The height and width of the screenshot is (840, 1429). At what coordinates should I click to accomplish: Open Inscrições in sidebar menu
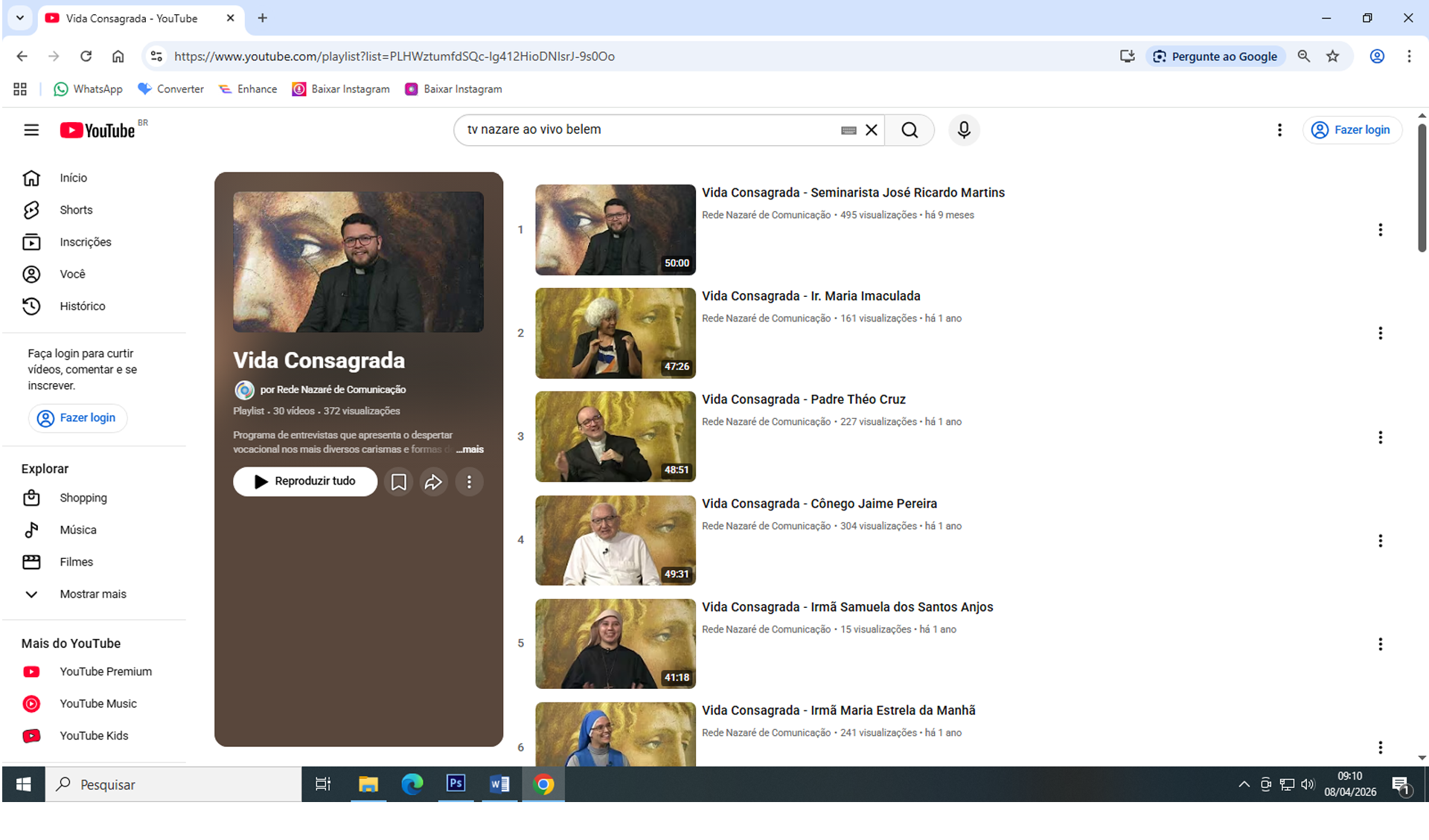(85, 242)
